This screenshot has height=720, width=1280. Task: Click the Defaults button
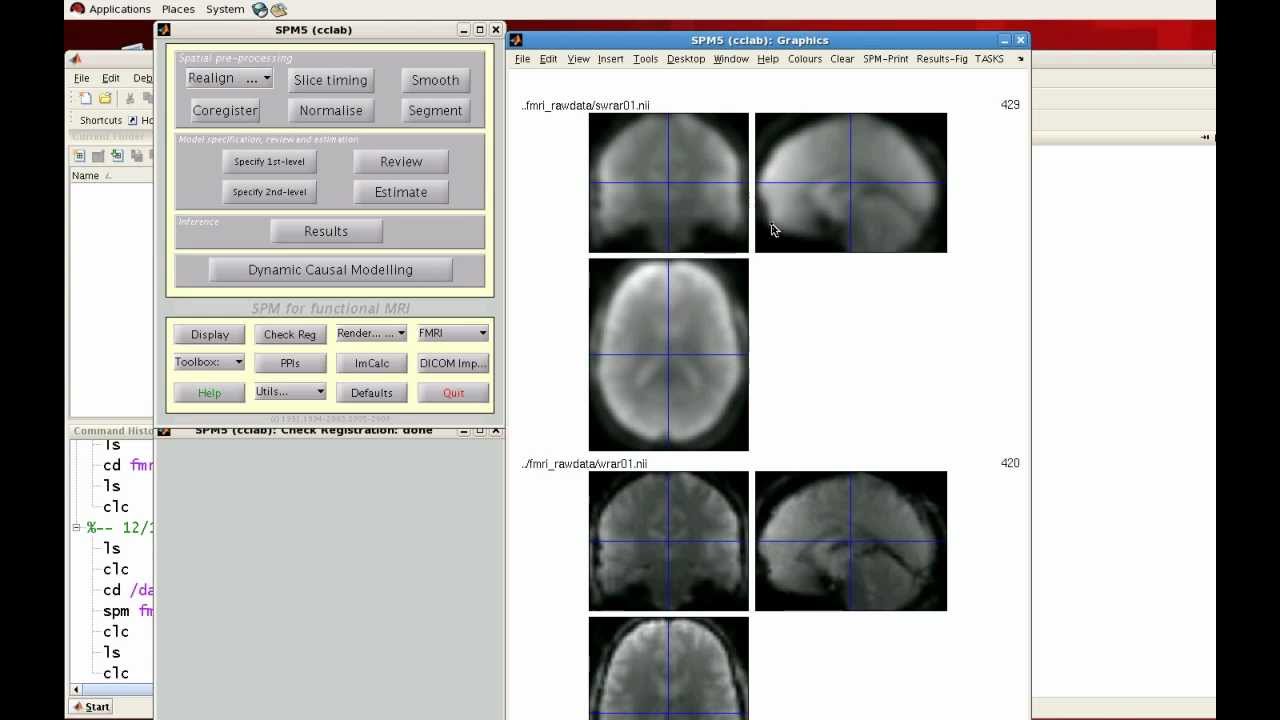(x=372, y=393)
